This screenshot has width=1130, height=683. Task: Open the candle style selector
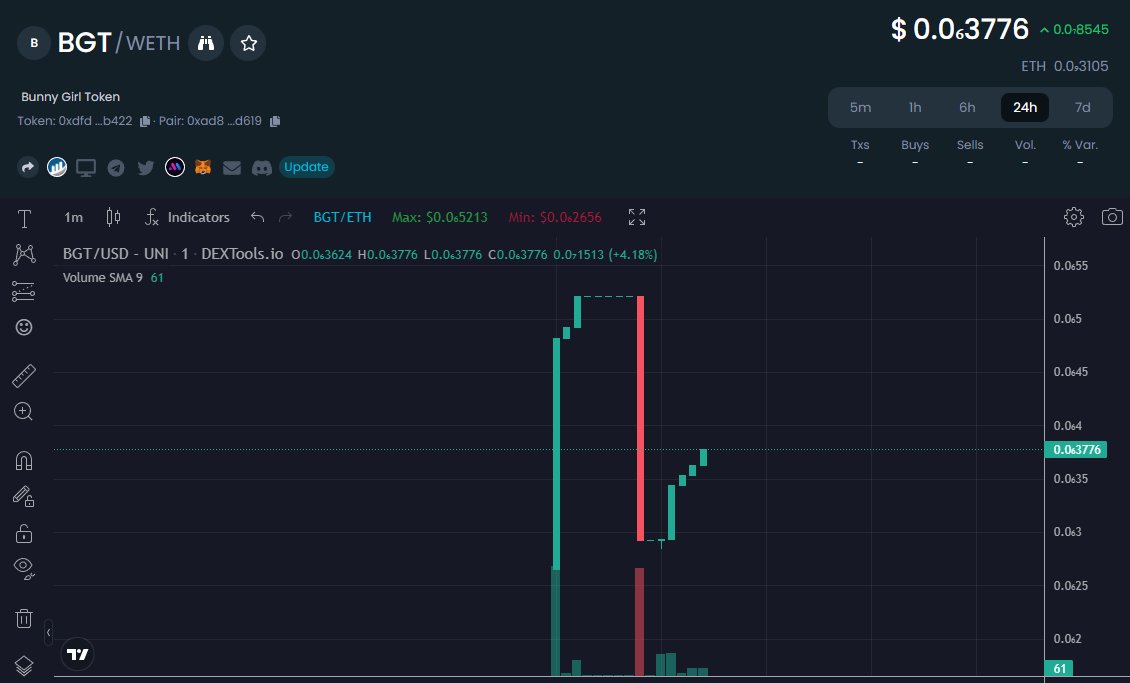[x=113, y=217]
